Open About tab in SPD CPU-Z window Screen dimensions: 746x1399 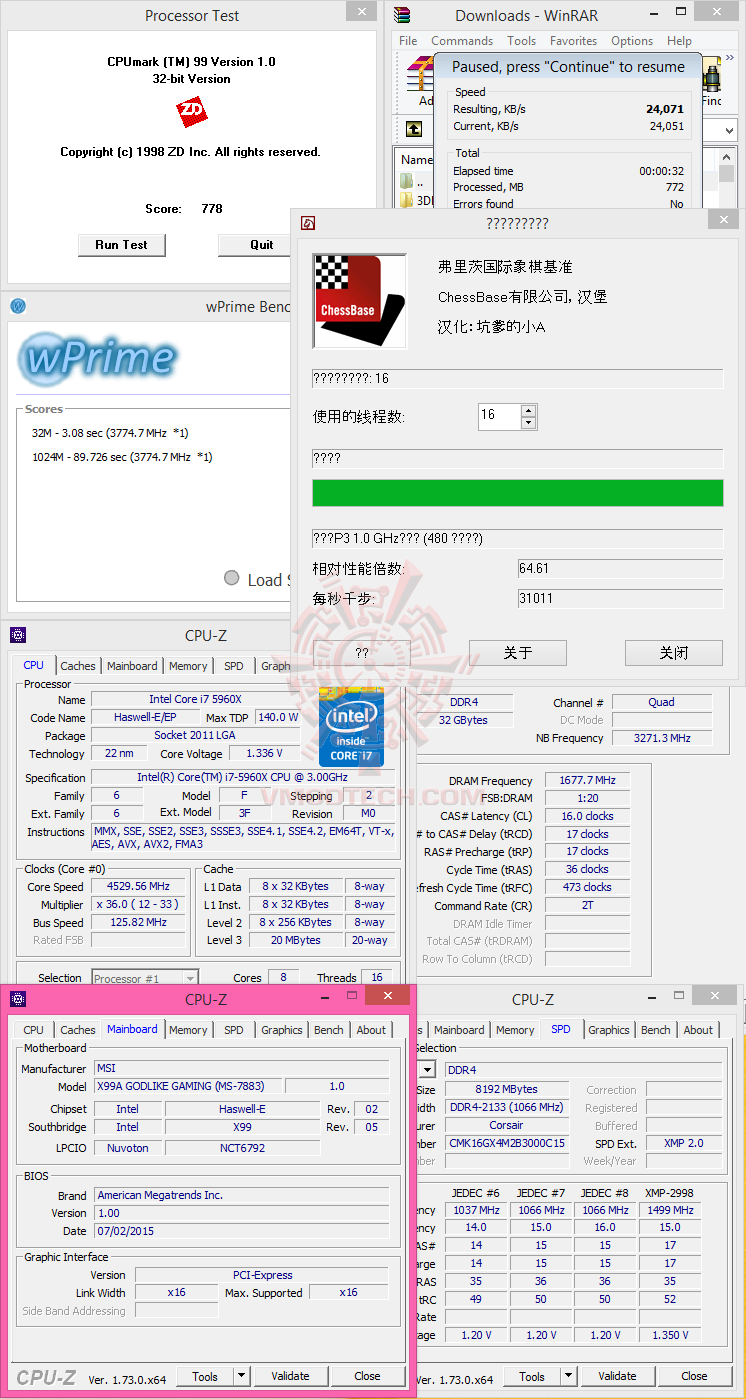[698, 1030]
